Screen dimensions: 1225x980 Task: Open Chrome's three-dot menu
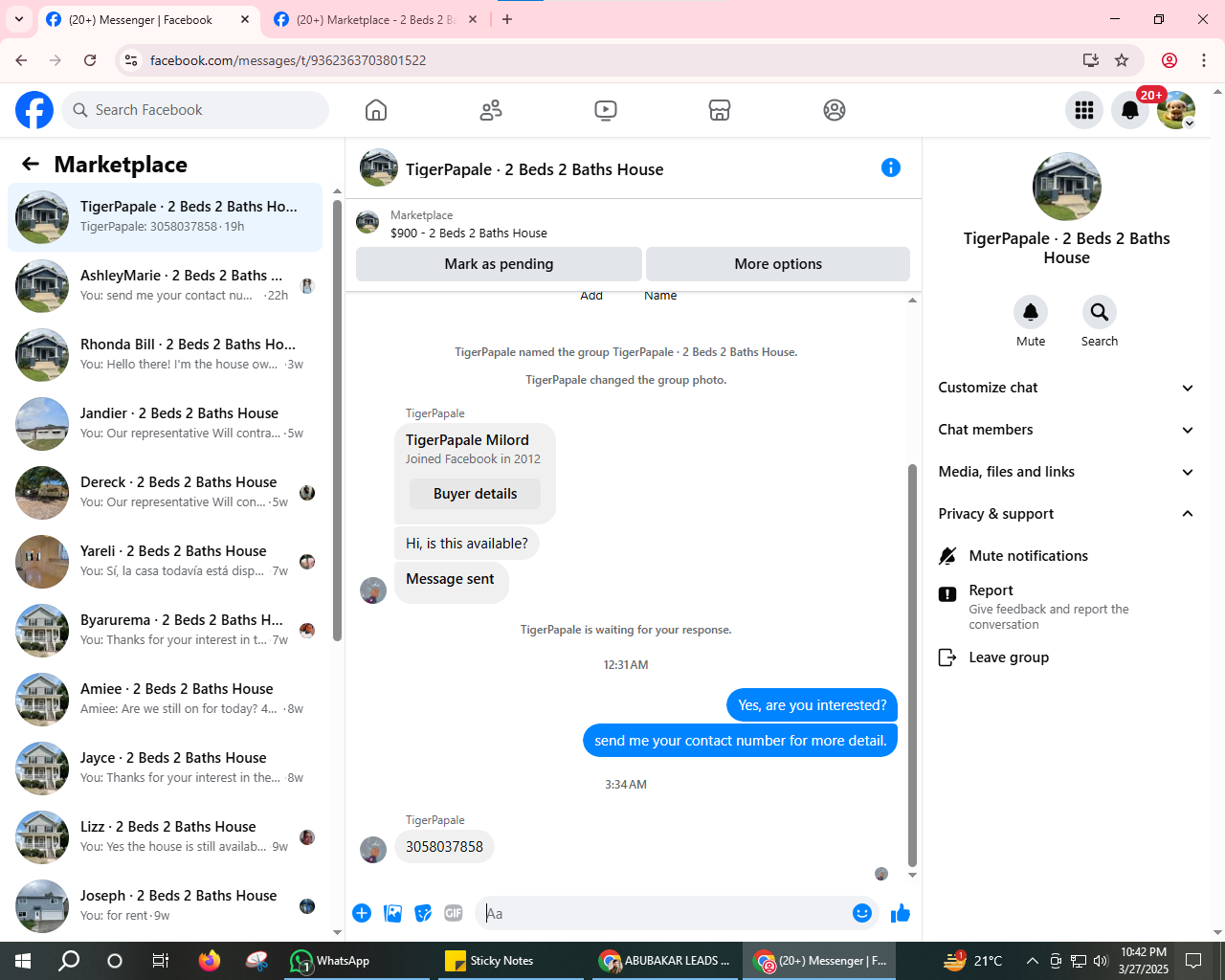point(1204,60)
